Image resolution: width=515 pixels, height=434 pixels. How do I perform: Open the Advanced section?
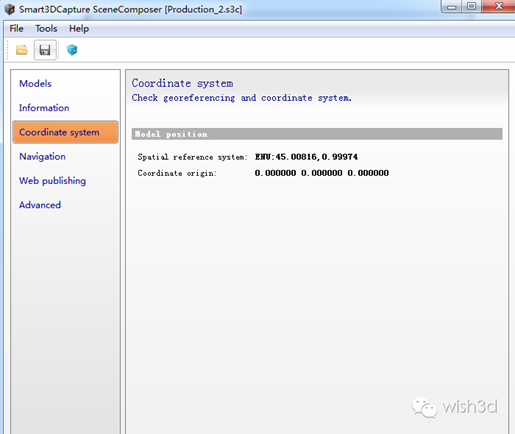point(40,205)
